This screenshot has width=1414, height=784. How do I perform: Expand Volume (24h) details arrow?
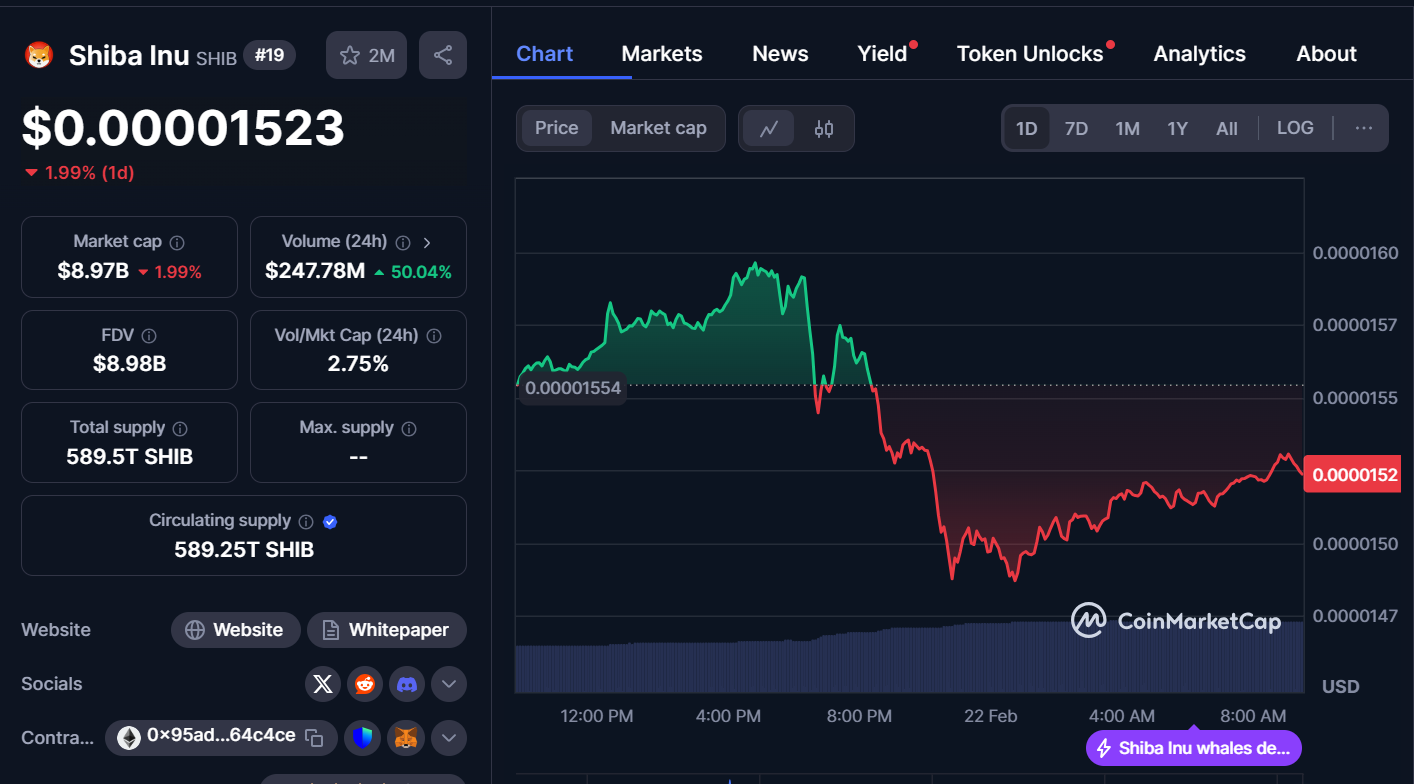point(427,242)
